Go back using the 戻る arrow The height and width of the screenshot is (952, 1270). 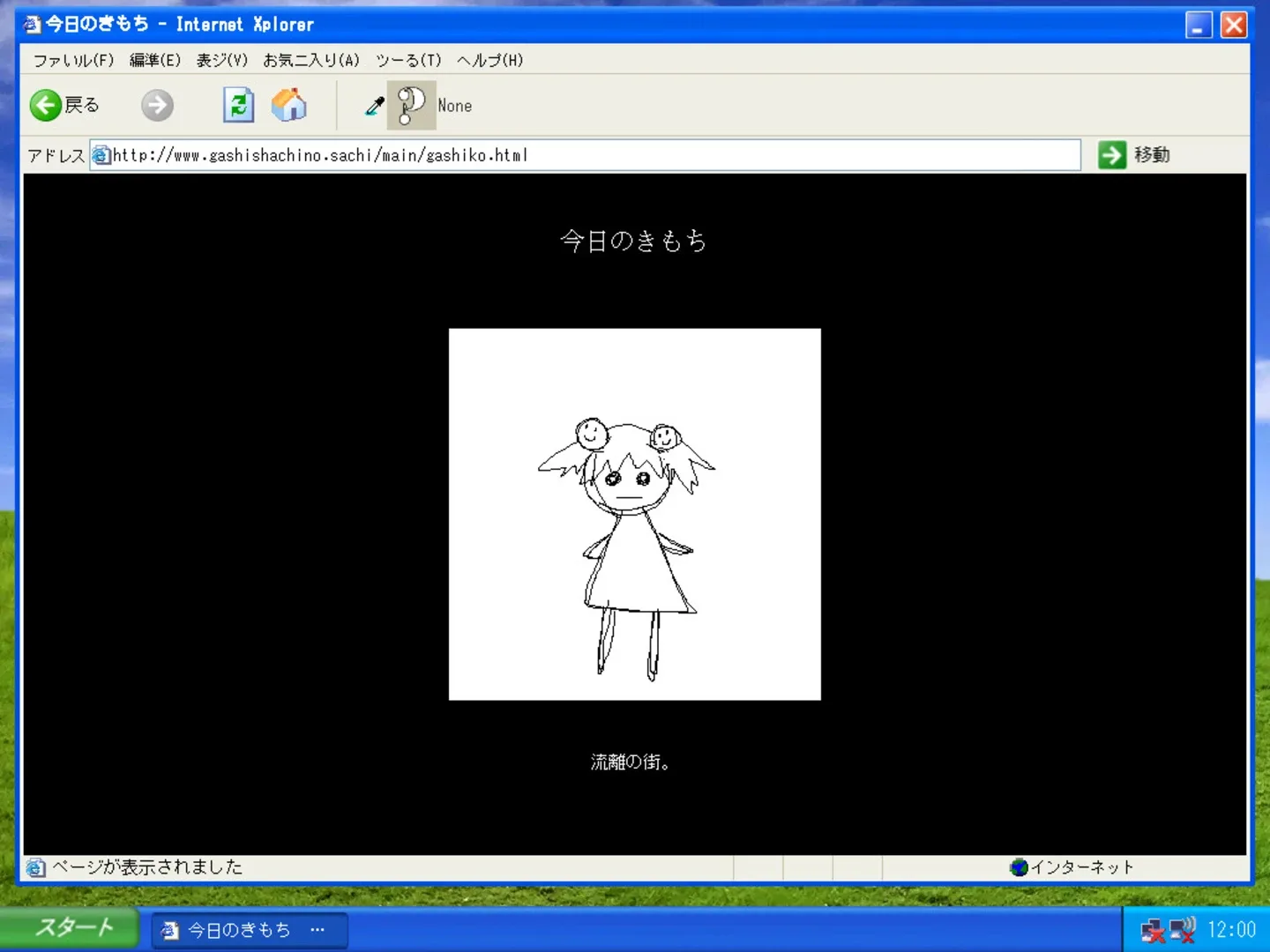(x=63, y=105)
